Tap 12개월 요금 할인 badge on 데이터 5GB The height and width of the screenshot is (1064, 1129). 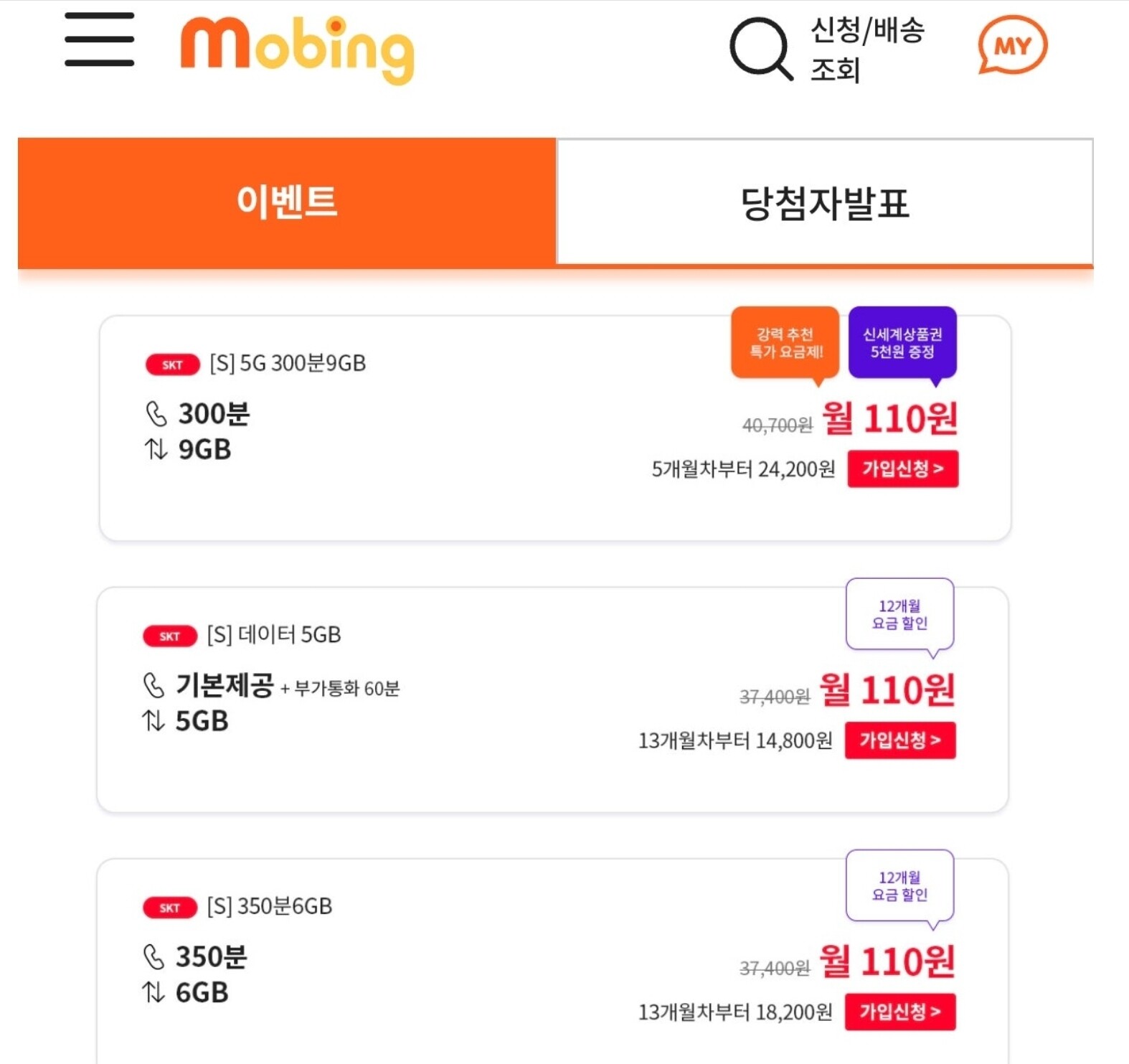point(900,616)
